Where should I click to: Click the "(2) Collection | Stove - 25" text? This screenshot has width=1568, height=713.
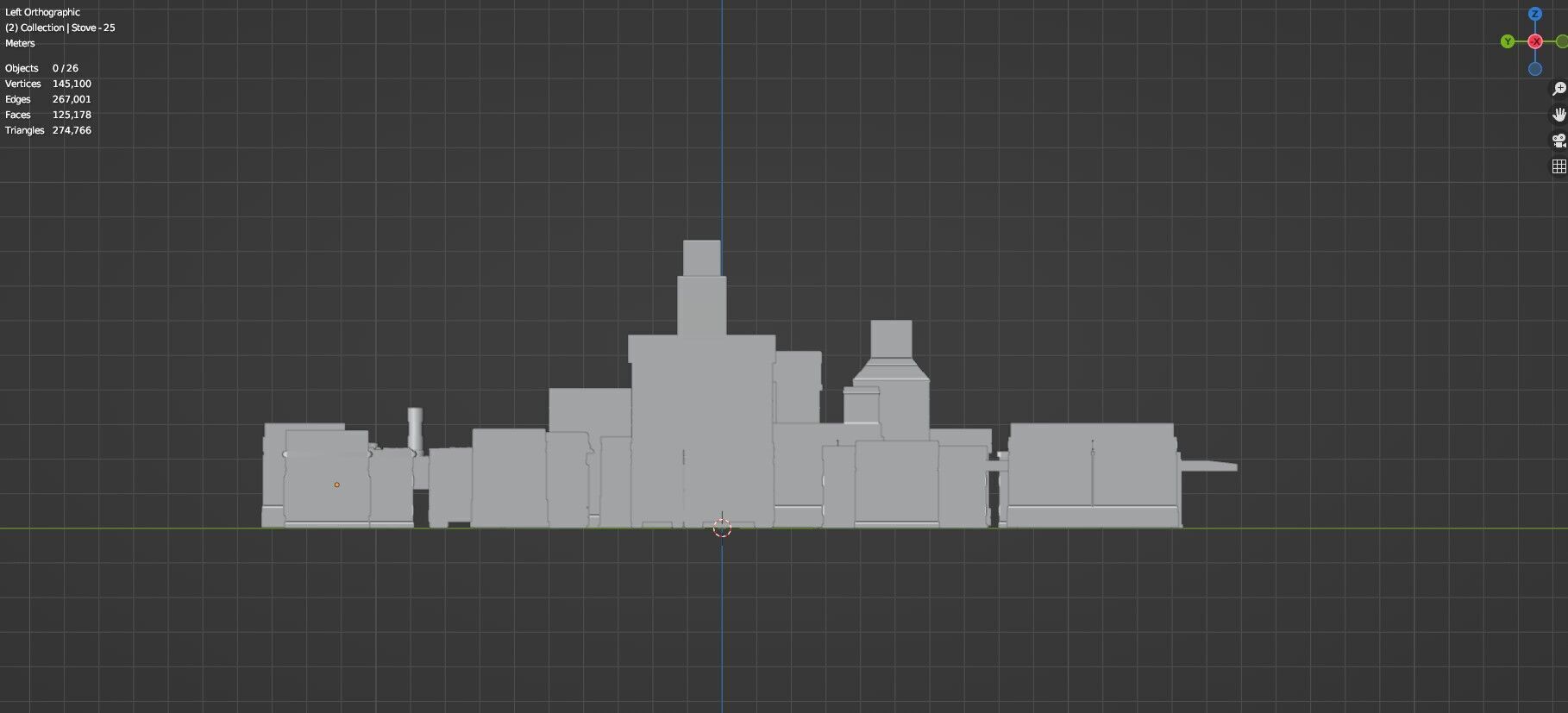(x=60, y=28)
